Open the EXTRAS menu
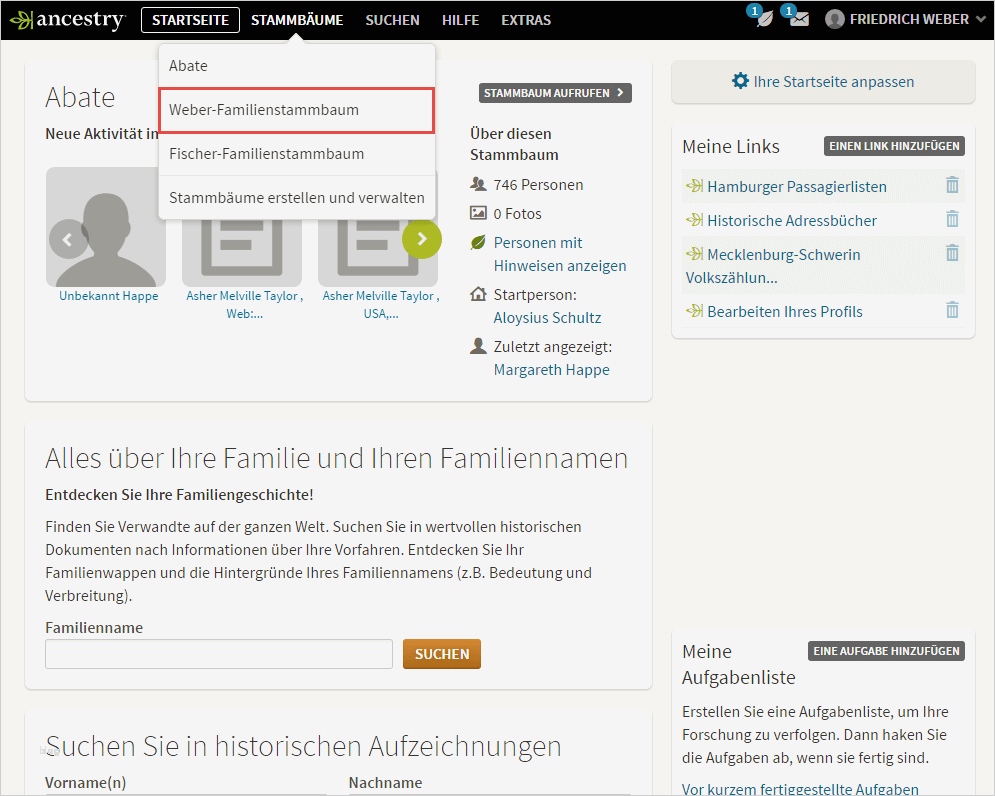Screen dimensions: 995x796 pyautogui.click(x=526, y=20)
